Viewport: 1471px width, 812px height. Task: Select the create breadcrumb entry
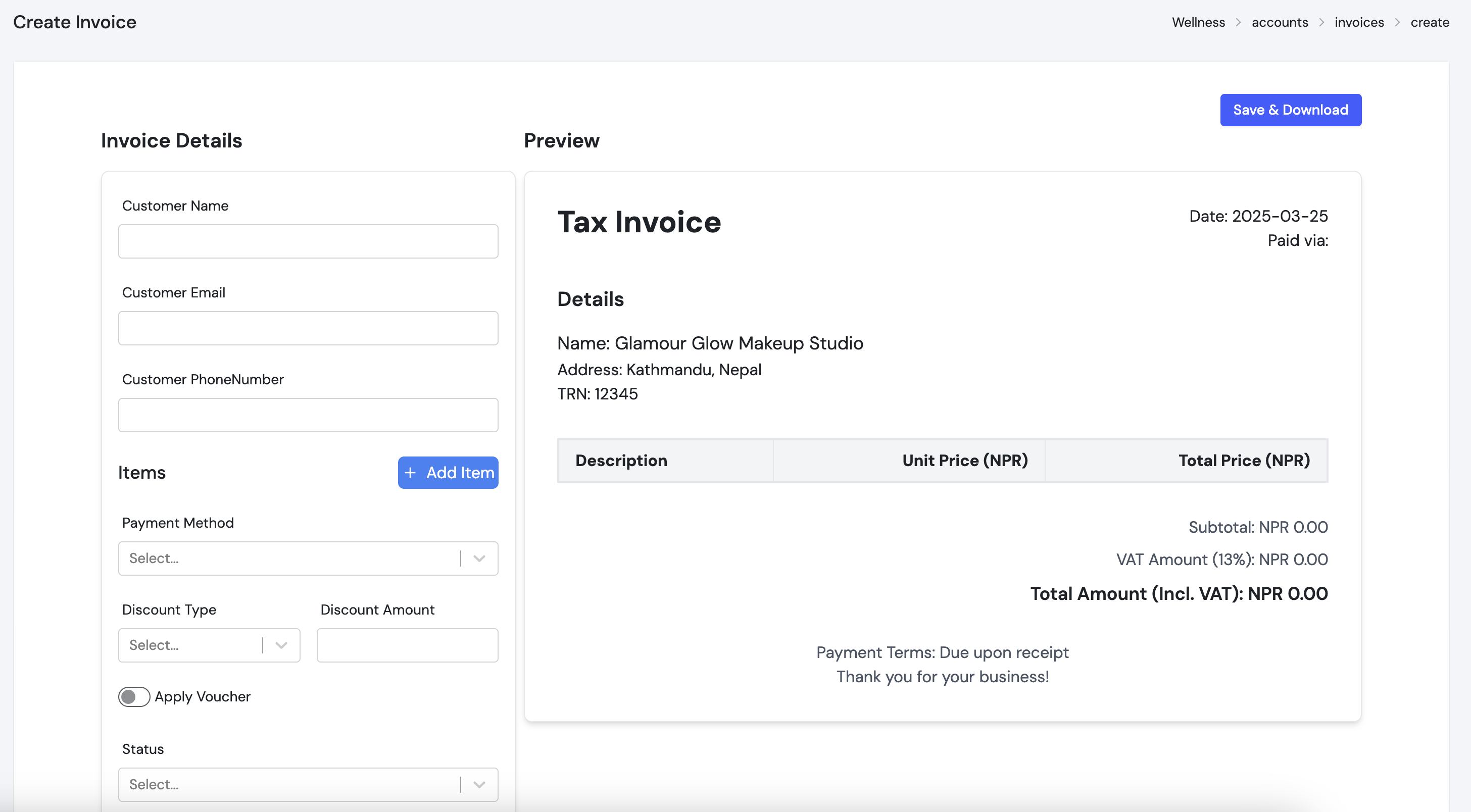click(1430, 22)
